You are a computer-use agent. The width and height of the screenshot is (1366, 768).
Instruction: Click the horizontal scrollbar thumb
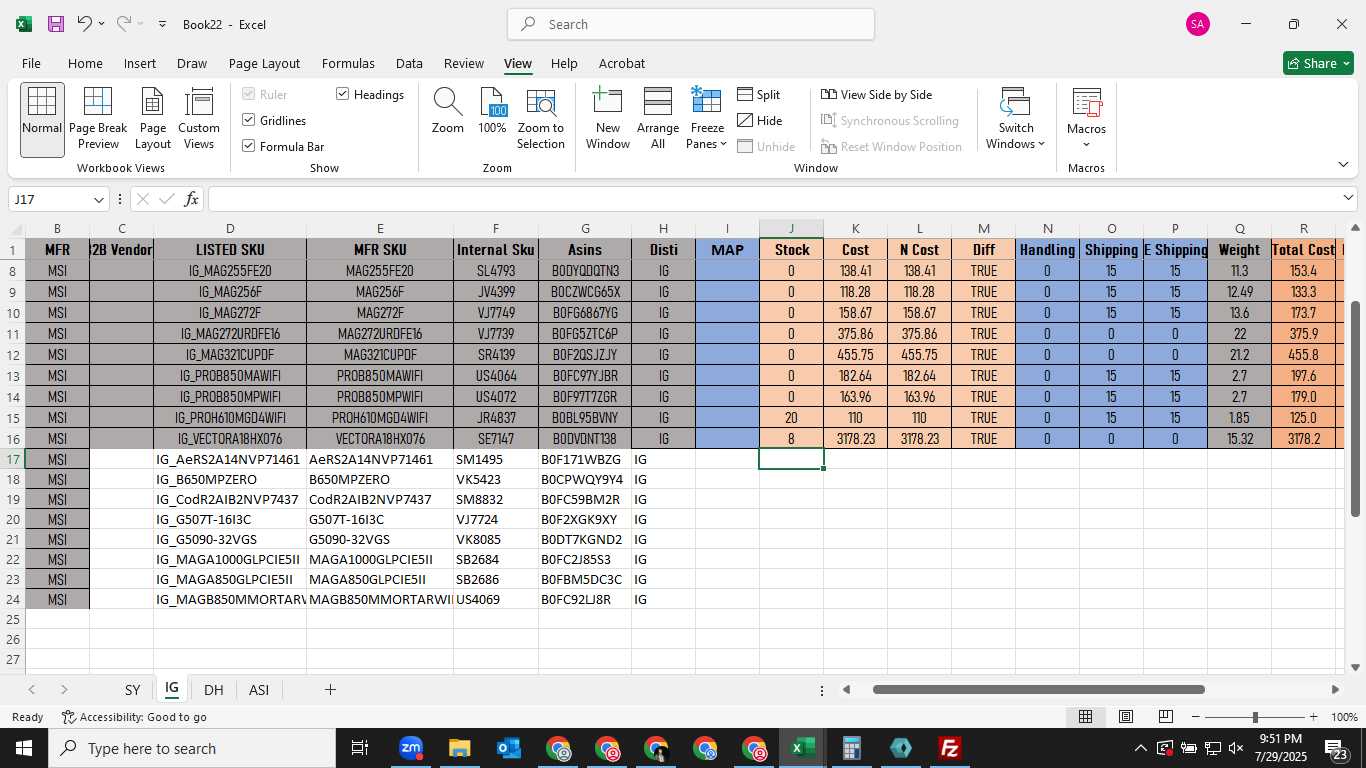pyautogui.click(x=1038, y=689)
